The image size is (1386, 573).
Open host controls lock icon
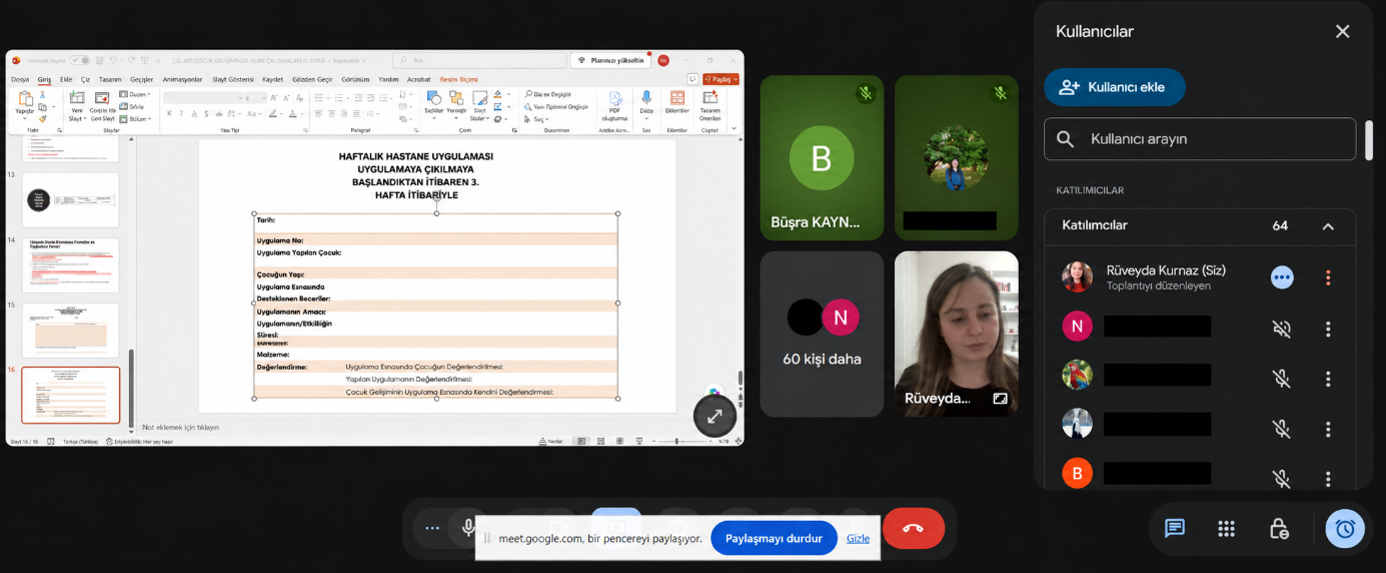[x=1279, y=528]
